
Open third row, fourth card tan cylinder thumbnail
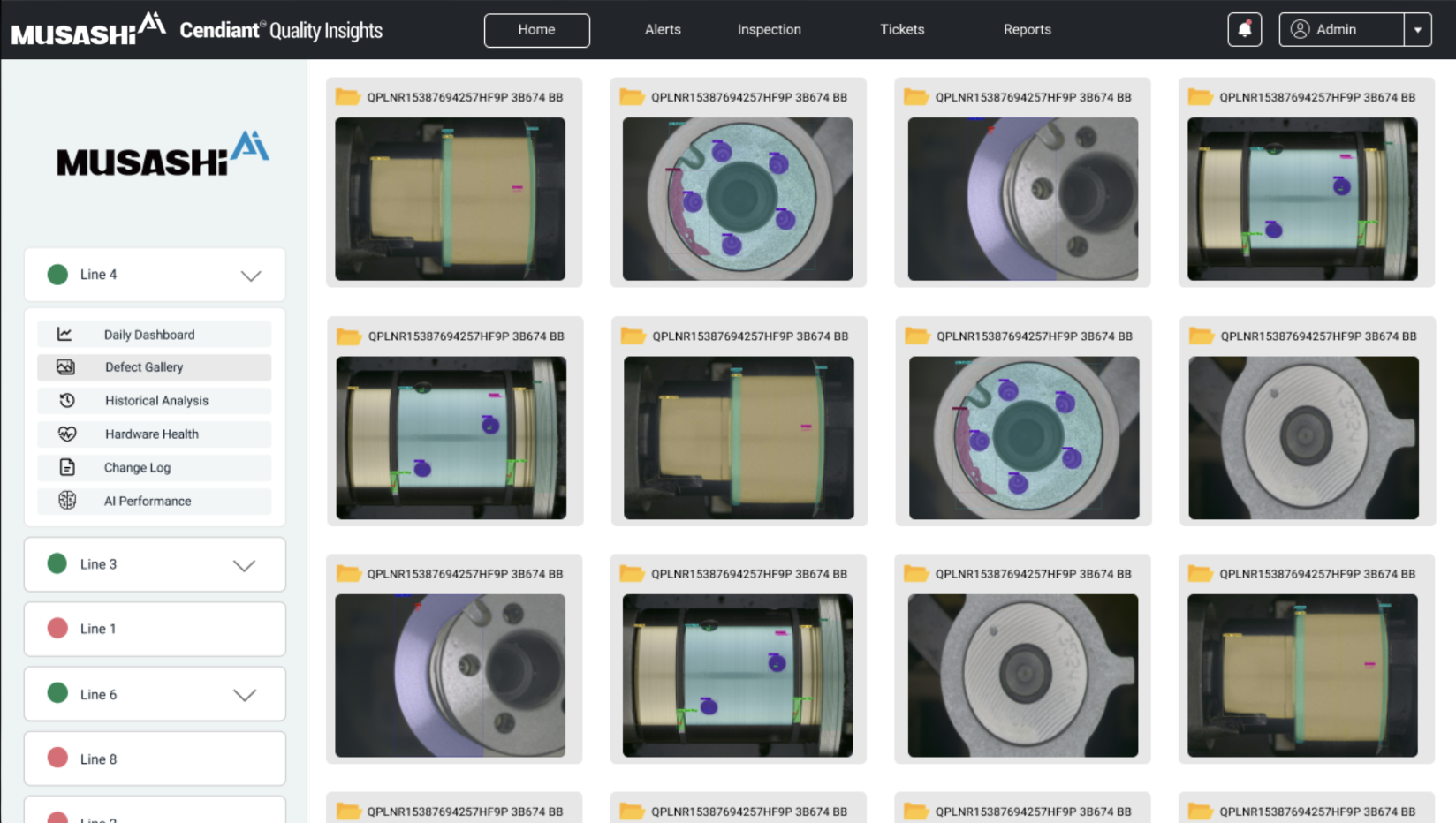point(1302,676)
